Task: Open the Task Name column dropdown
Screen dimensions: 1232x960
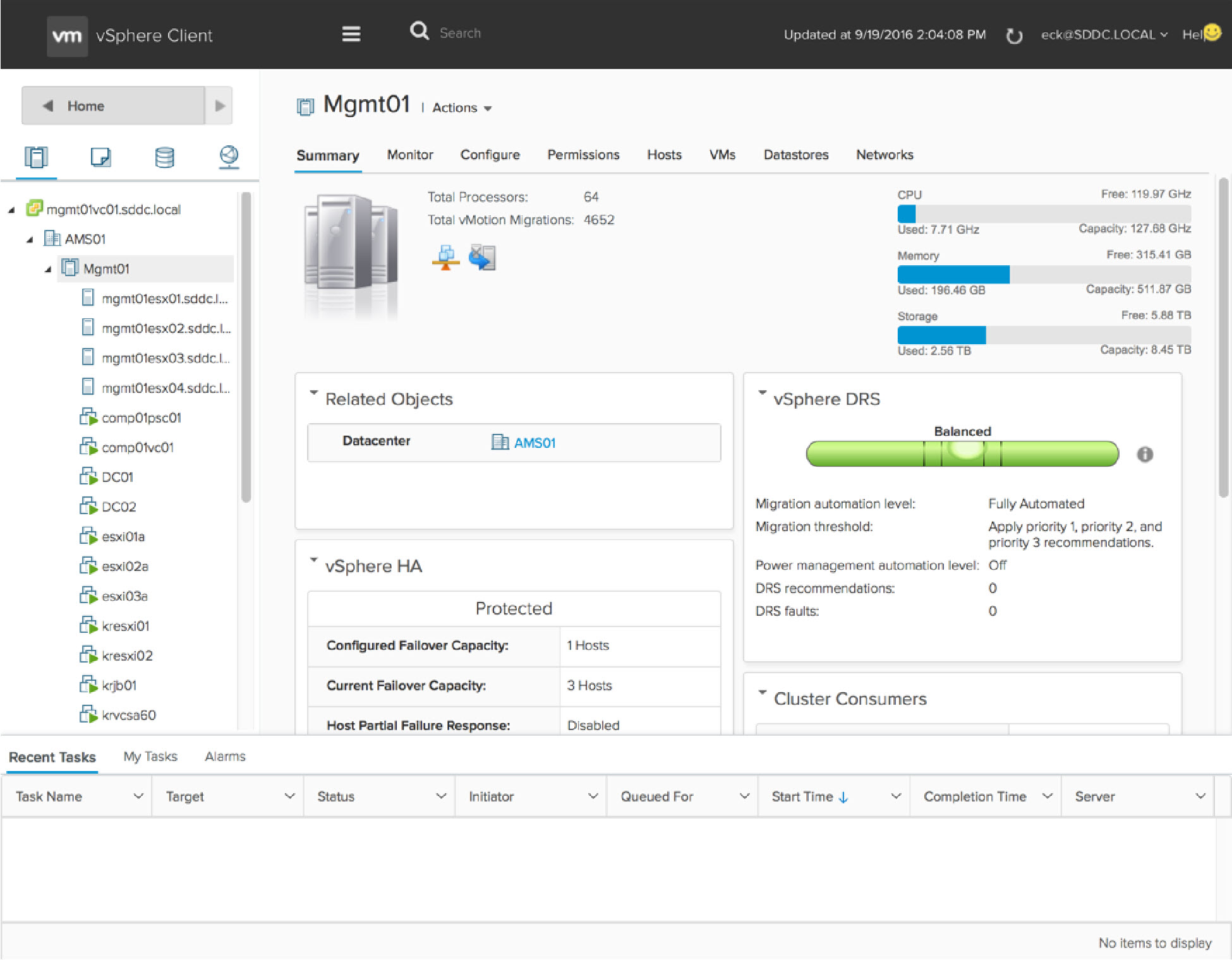Action: (138, 796)
